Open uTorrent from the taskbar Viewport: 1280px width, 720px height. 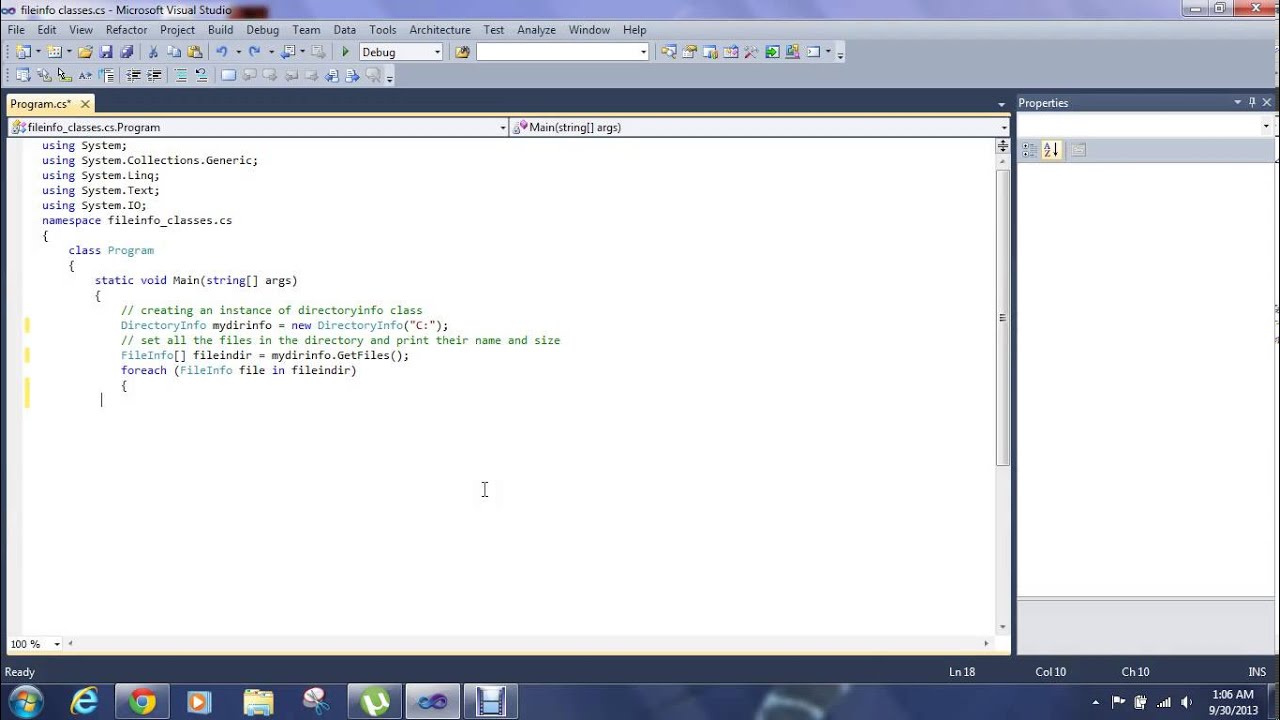tap(375, 702)
